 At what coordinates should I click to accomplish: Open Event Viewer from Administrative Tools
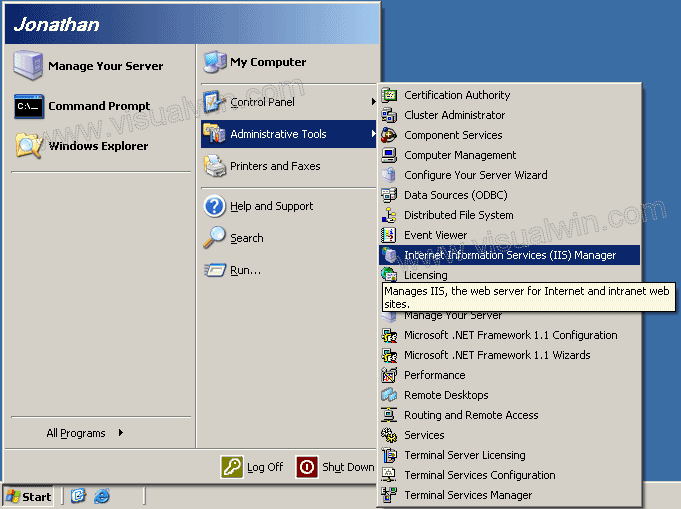(x=509, y=235)
